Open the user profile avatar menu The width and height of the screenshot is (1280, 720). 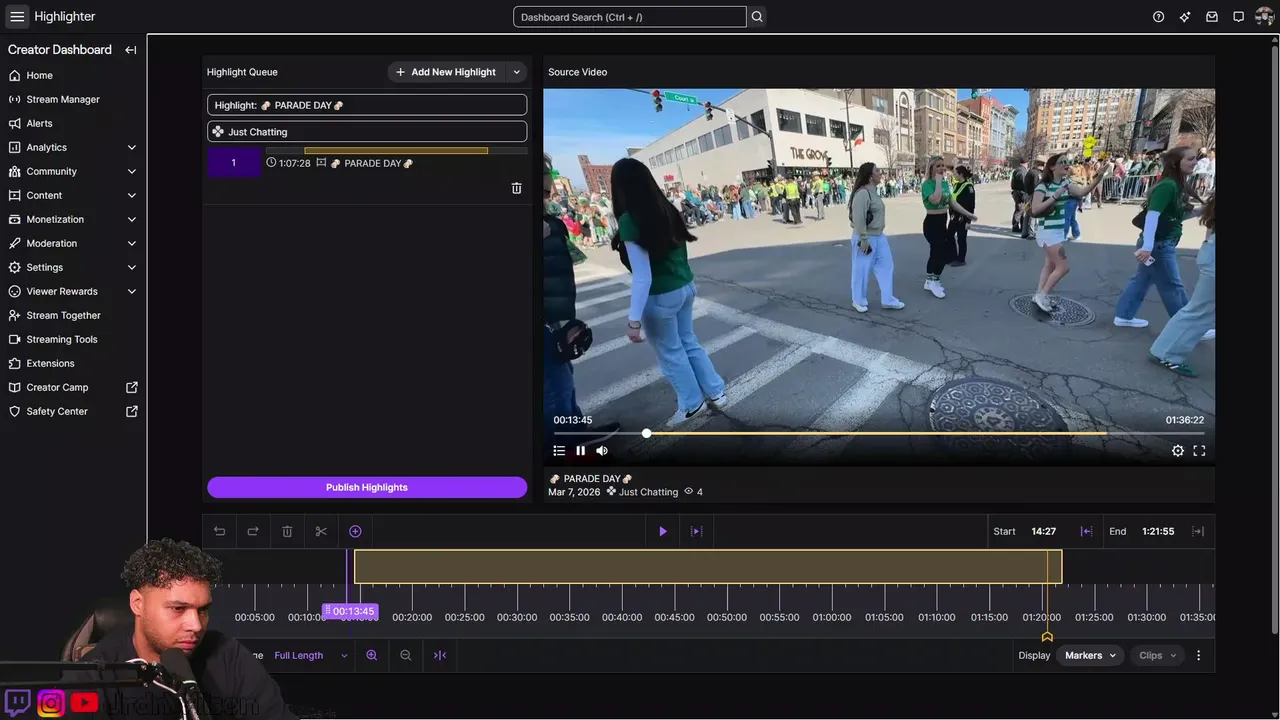point(1265,17)
